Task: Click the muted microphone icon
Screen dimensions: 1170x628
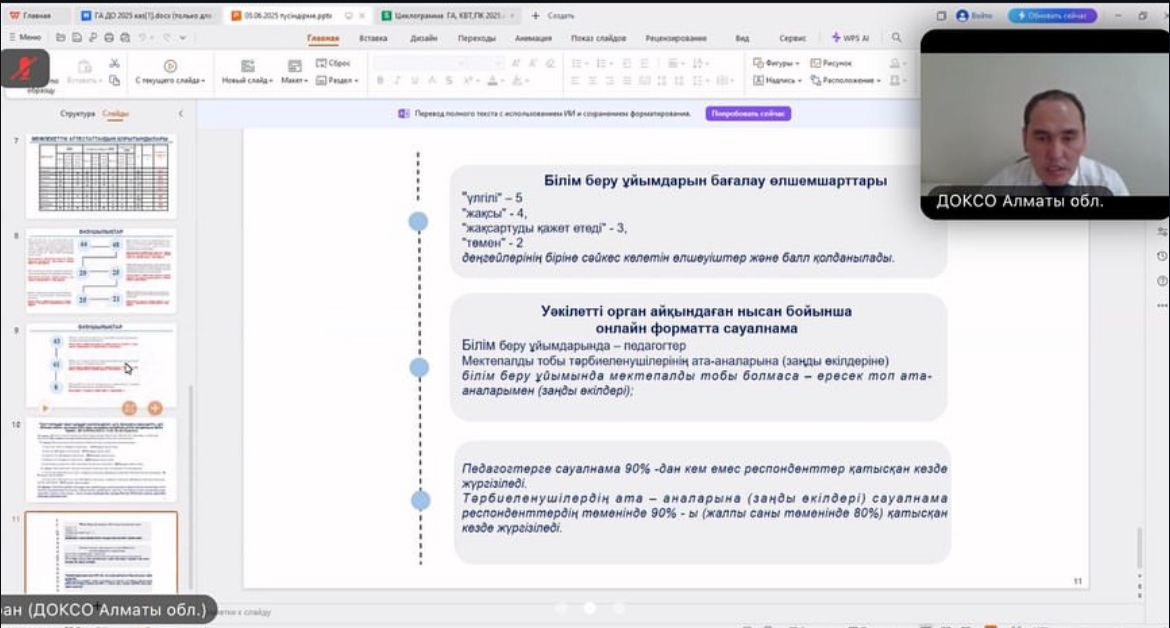Action: tap(24, 68)
